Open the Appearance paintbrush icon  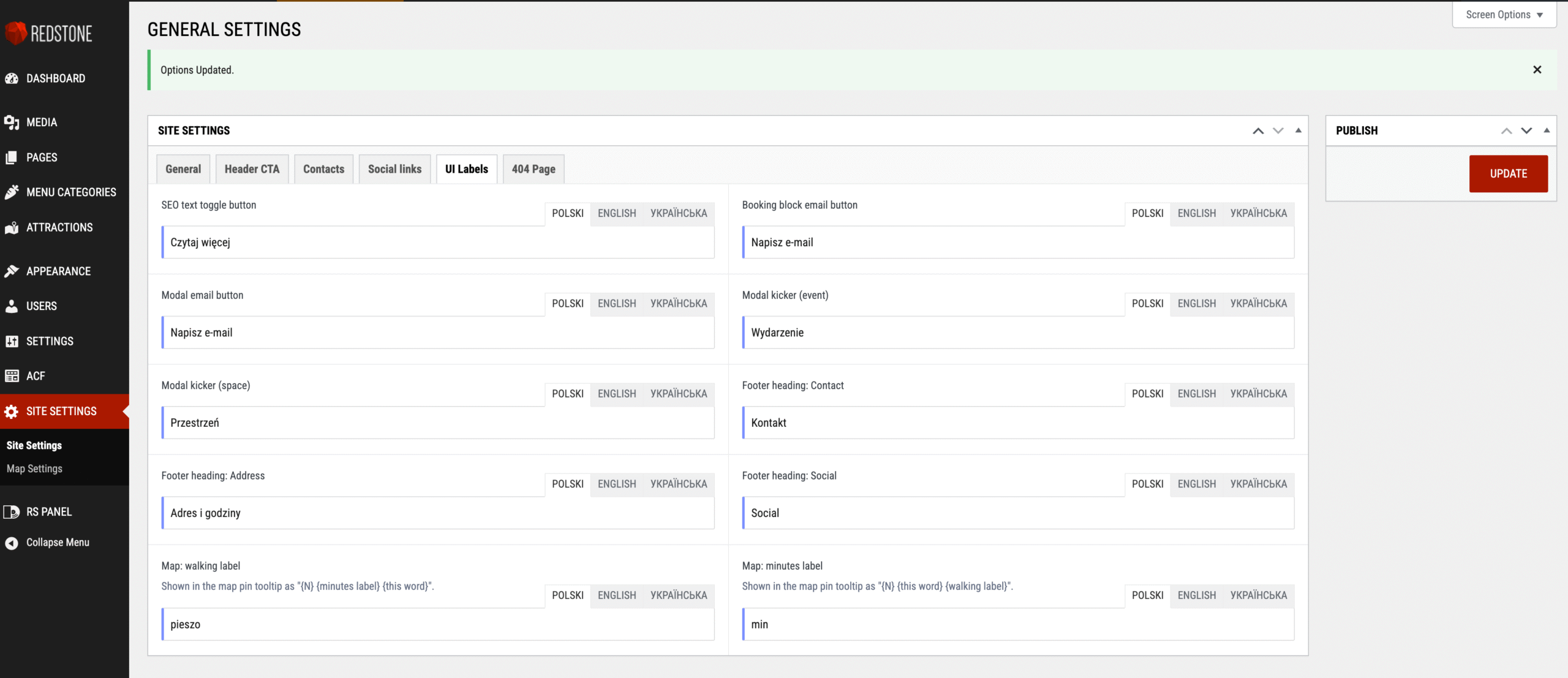coord(12,271)
